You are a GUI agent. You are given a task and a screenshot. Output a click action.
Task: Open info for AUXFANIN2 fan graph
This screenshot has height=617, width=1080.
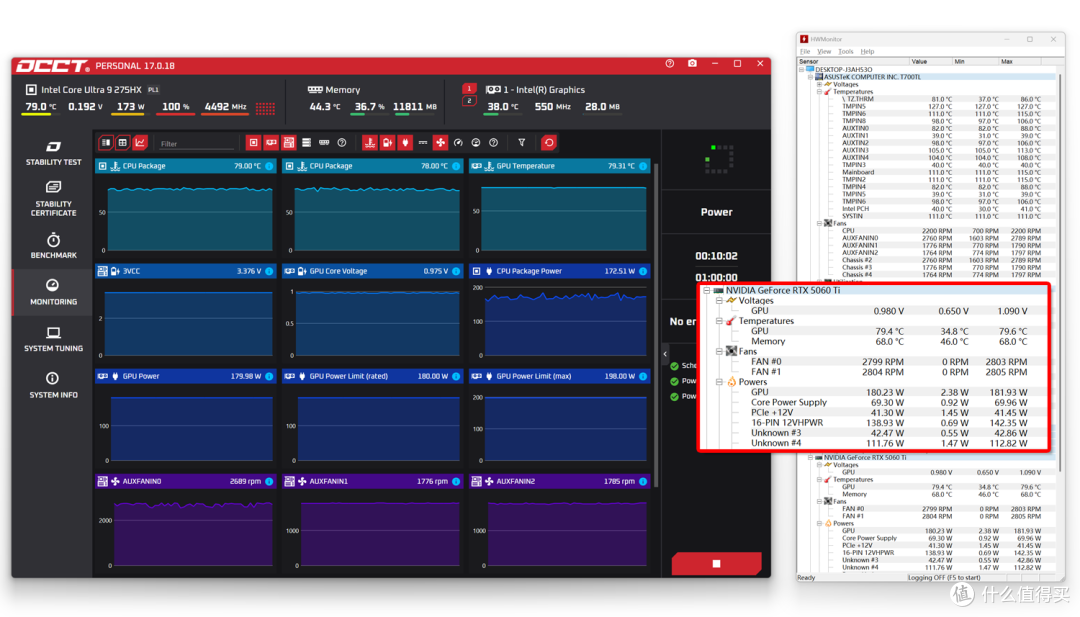pyautogui.click(x=643, y=481)
